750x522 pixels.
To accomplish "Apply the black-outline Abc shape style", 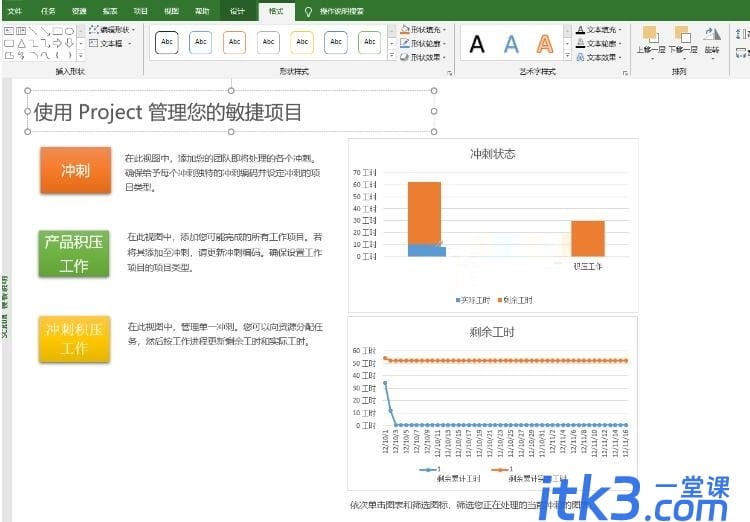I will (167, 42).
